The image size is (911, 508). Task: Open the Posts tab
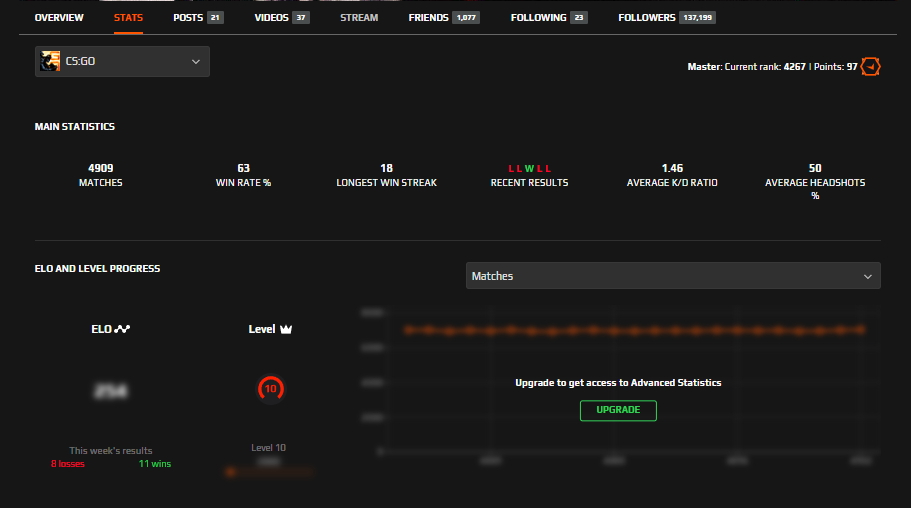pyautogui.click(x=187, y=18)
